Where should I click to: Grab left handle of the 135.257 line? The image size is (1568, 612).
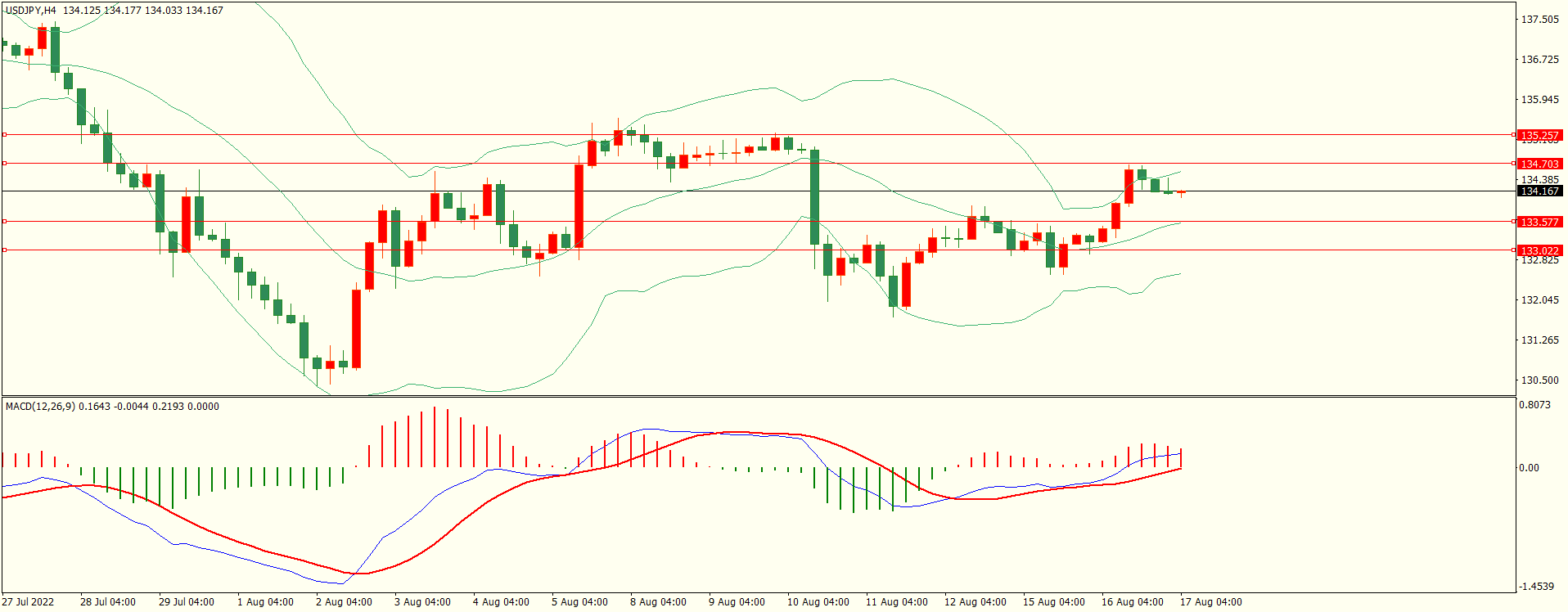[x=4, y=134]
